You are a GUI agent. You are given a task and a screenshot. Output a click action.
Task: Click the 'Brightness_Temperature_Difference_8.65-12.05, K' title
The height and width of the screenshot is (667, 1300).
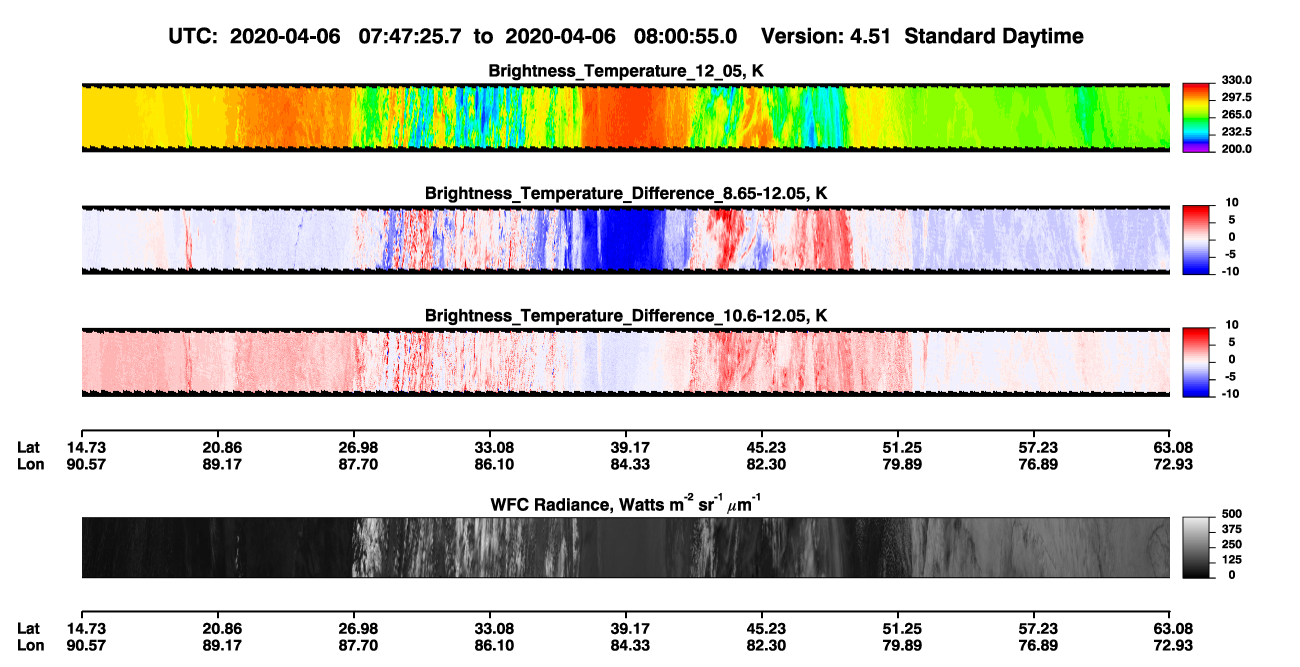(627, 193)
